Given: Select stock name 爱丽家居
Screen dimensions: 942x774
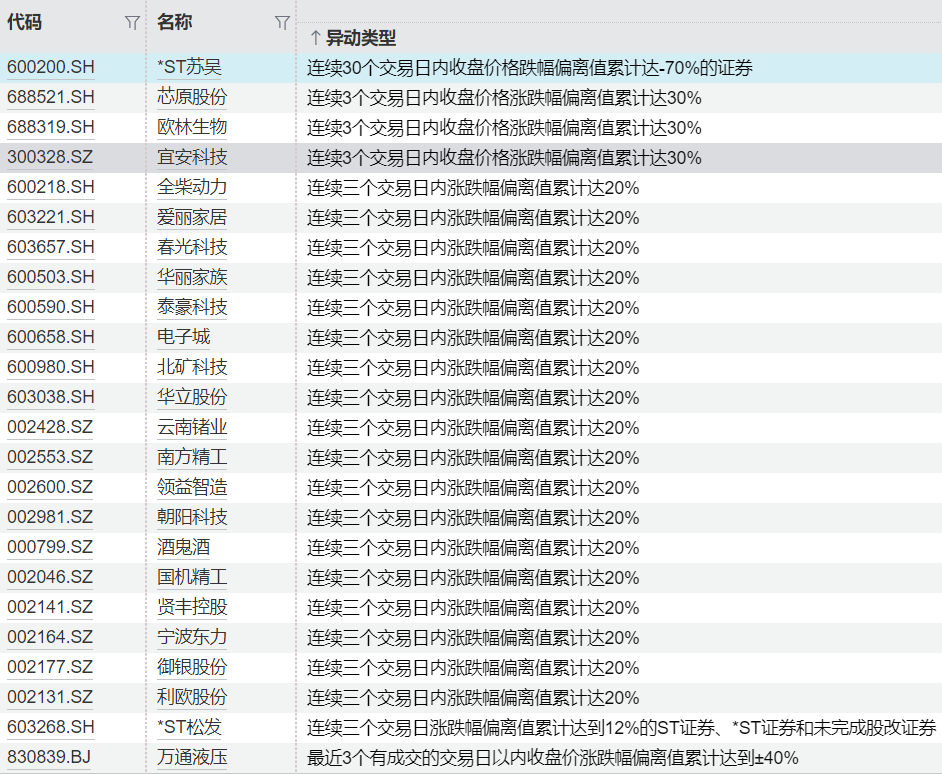Looking at the screenshot, I should pyautogui.click(x=192, y=218).
